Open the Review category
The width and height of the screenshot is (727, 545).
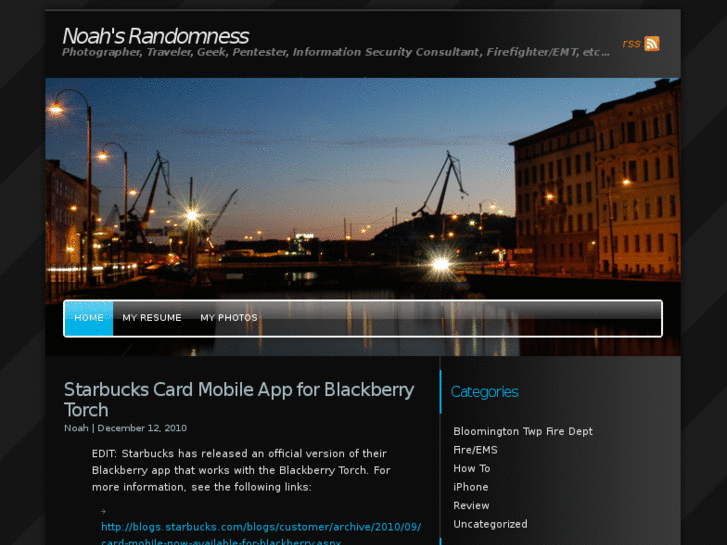[x=471, y=506]
